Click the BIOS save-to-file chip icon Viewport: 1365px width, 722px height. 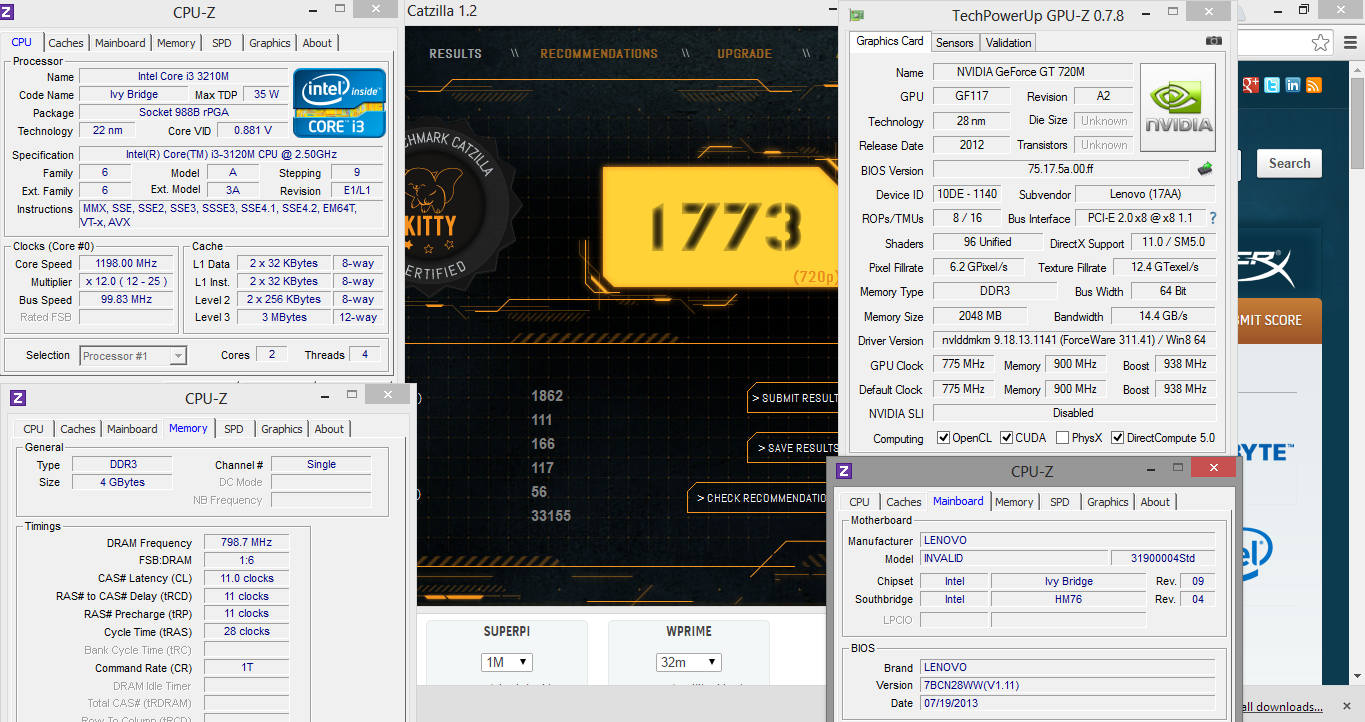pos(1205,169)
